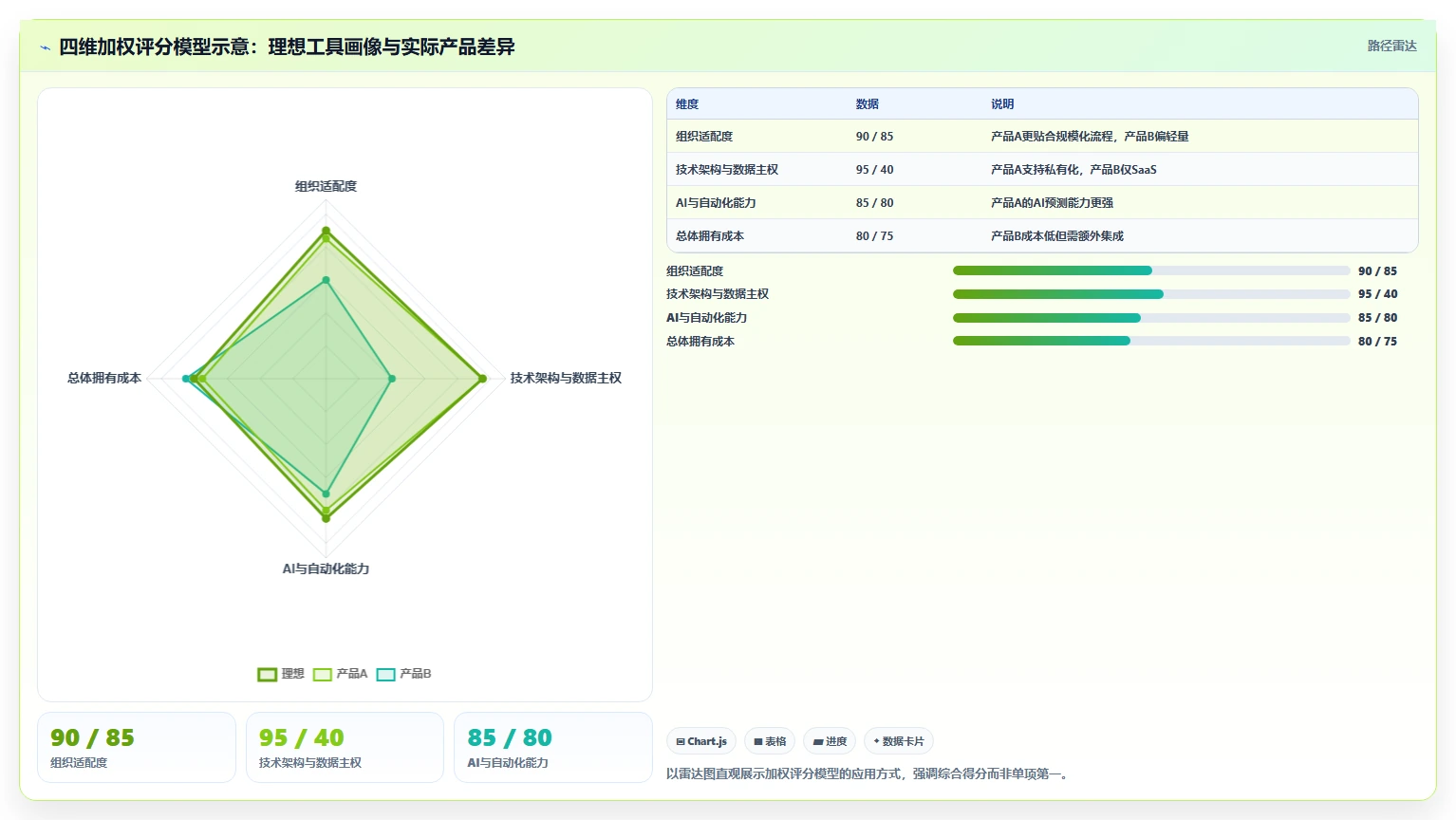Open the 95 / 40 技术架构与数据主权 data card

(345, 748)
